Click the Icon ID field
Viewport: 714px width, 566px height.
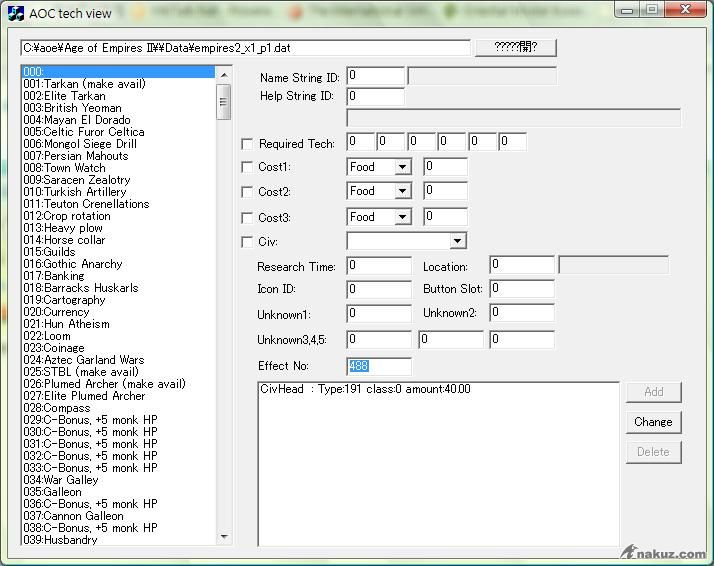tap(379, 289)
